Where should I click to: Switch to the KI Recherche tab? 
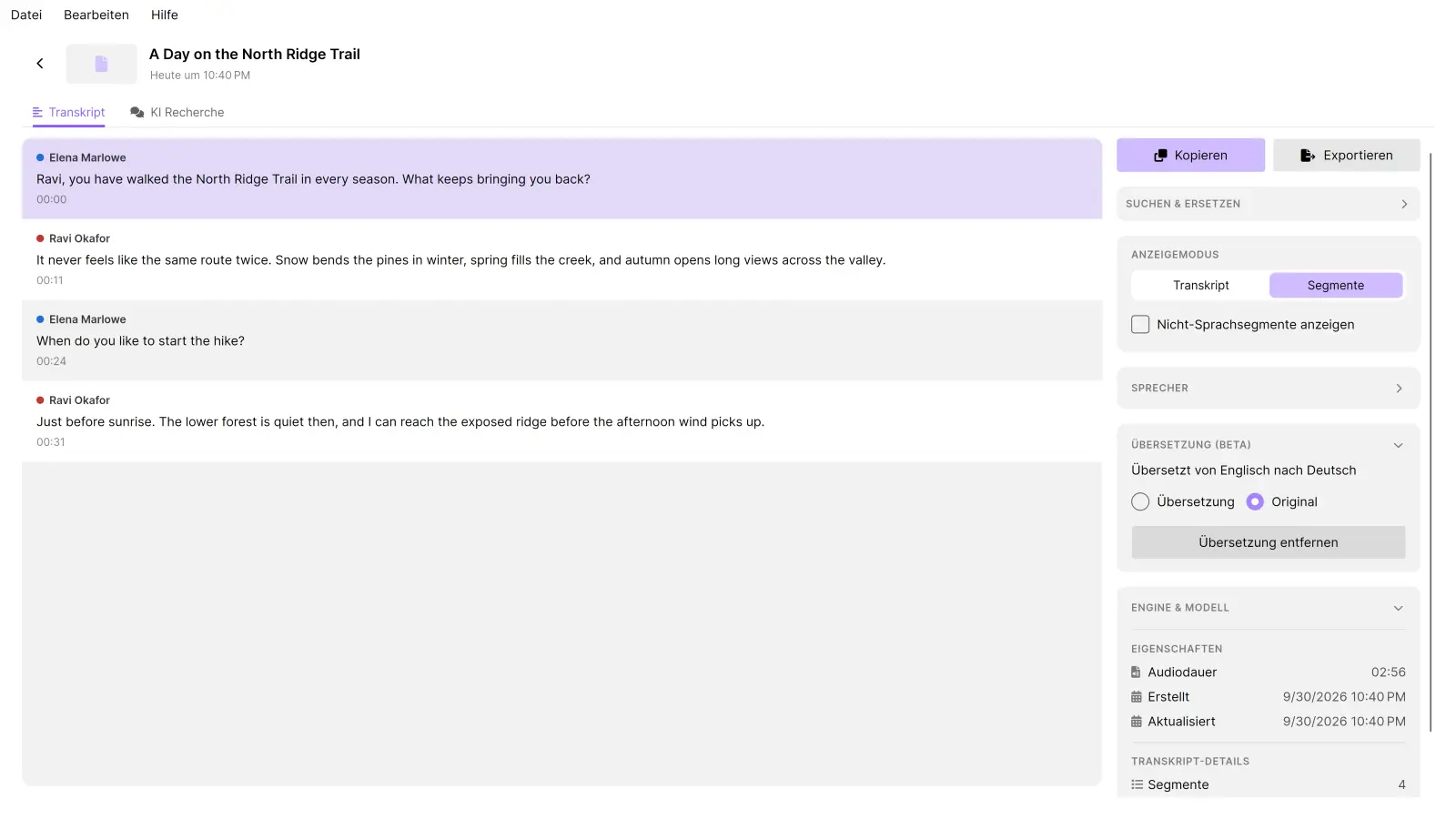(177, 113)
